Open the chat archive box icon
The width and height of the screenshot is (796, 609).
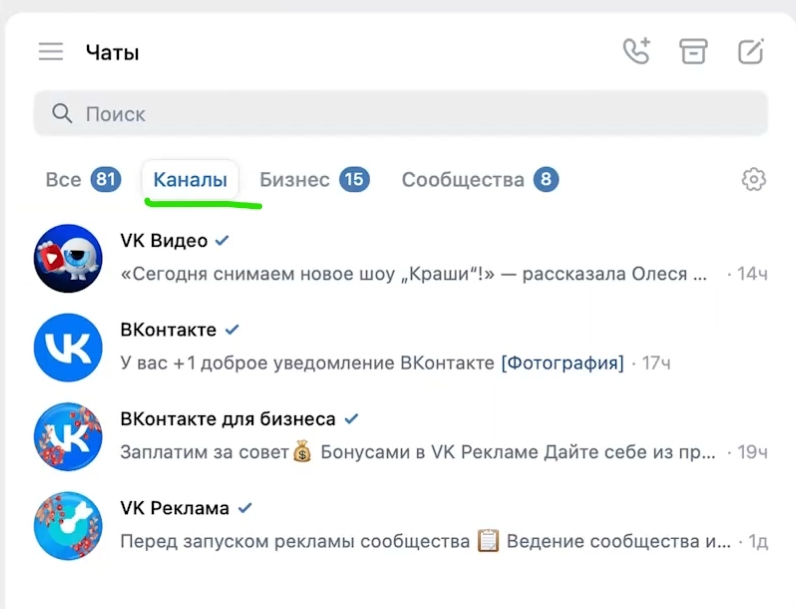pyautogui.click(x=693, y=51)
